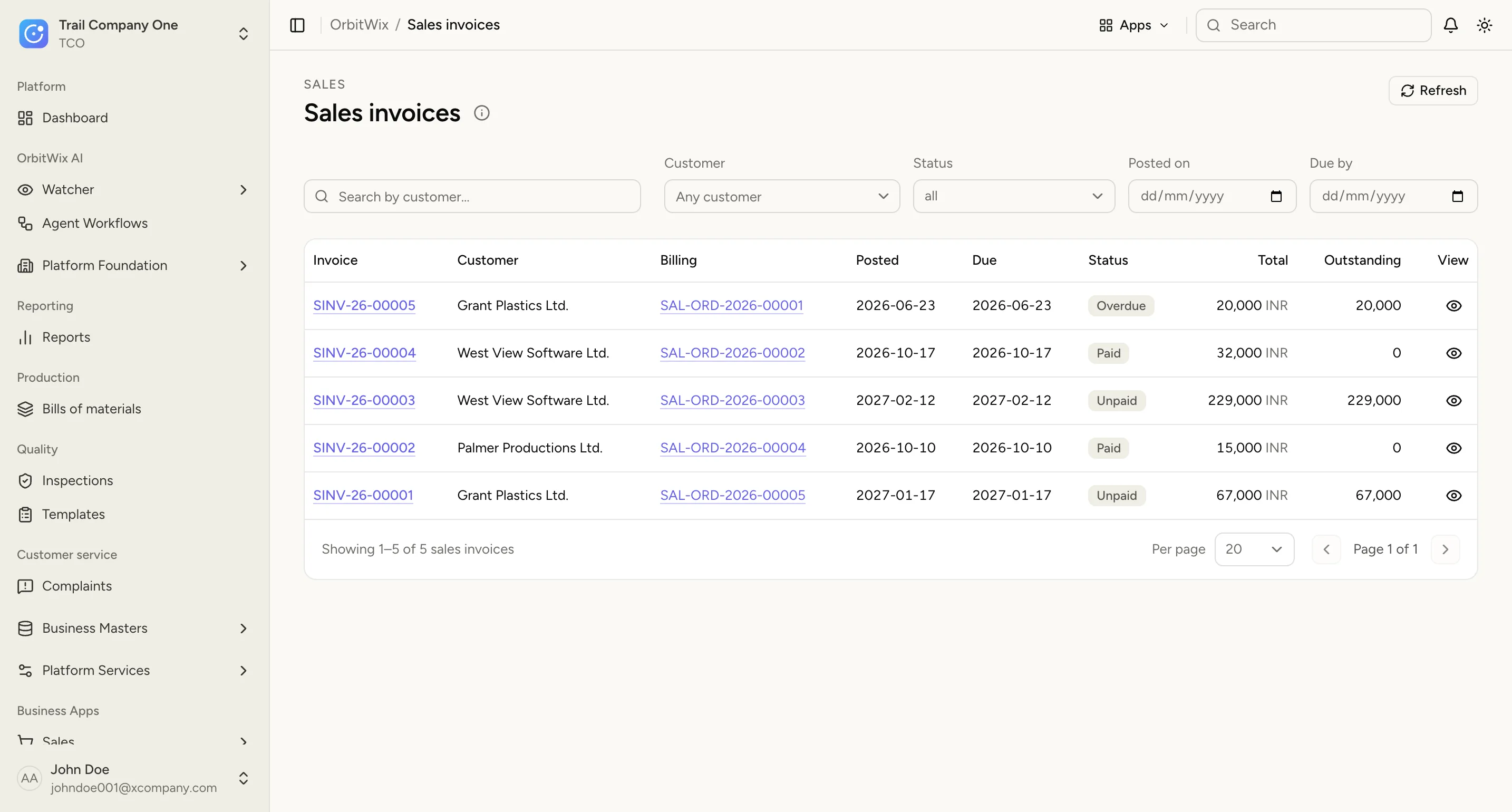The image size is (1512, 812).
Task: Open user account menu chevrons
Action: click(243, 779)
